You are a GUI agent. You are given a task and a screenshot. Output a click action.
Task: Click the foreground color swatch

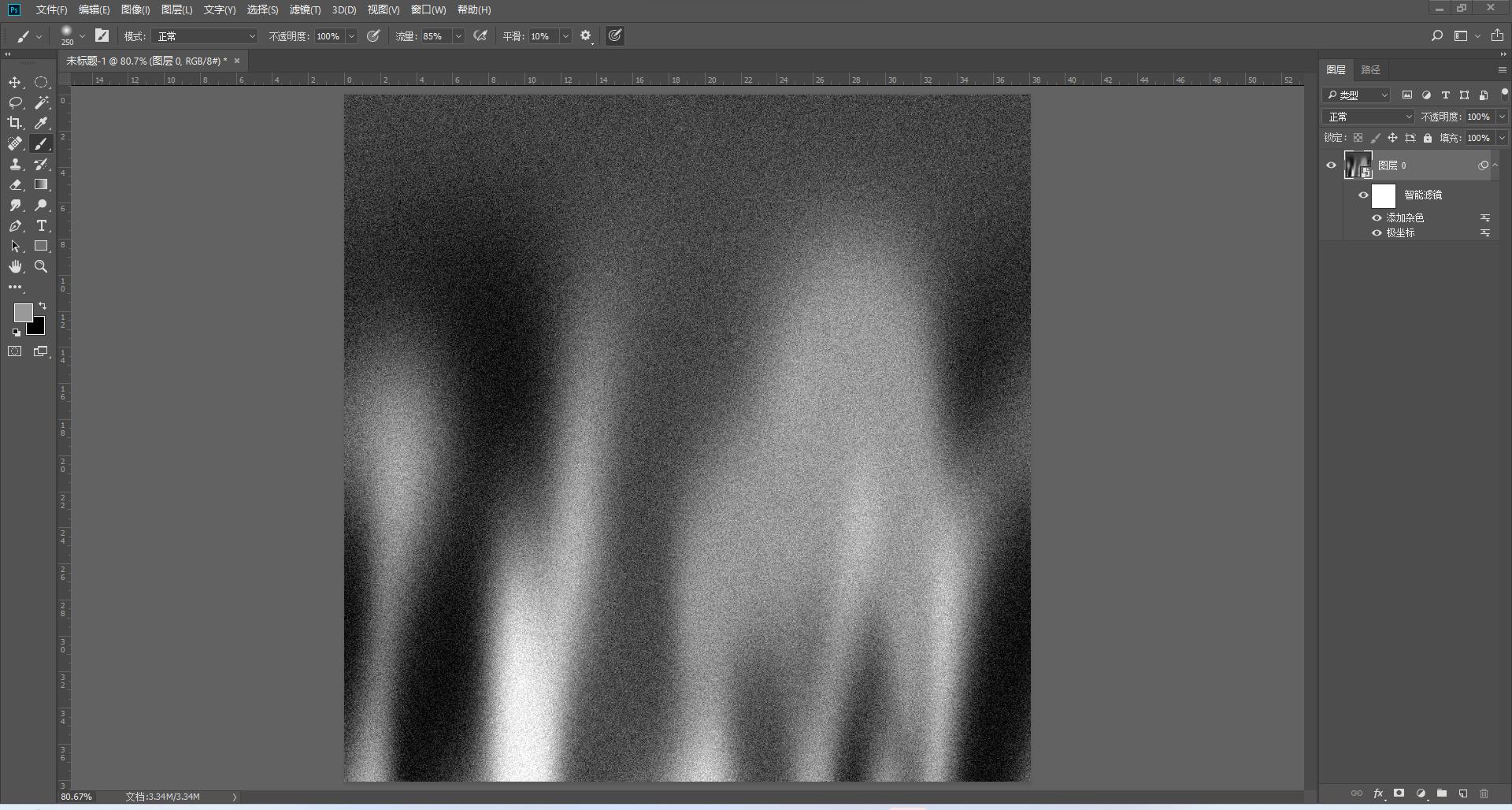[x=23, y=313]
